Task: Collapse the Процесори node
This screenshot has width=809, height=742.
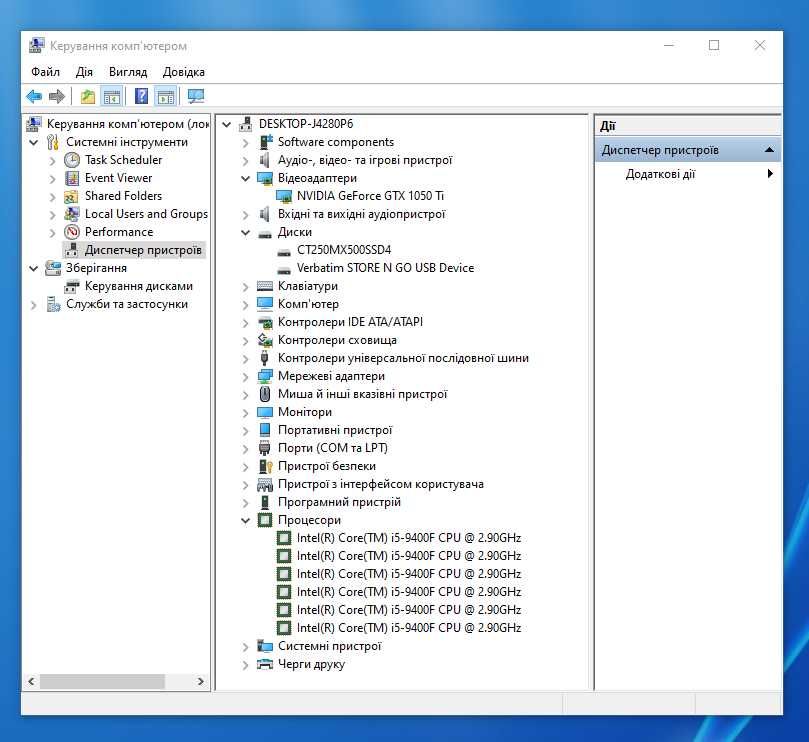Action: click(246, 520)
